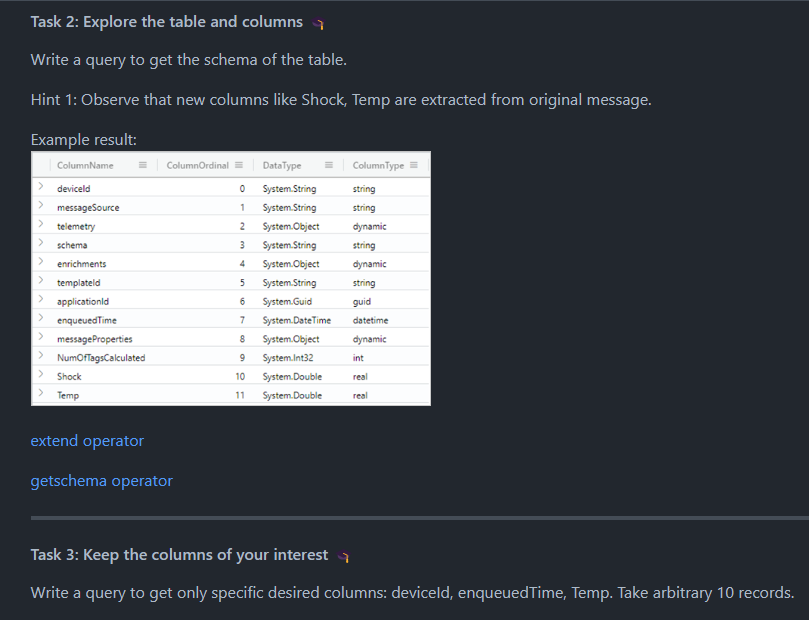
Task: Expand the messageSource row chevron
Action: [x=42, y=207]
